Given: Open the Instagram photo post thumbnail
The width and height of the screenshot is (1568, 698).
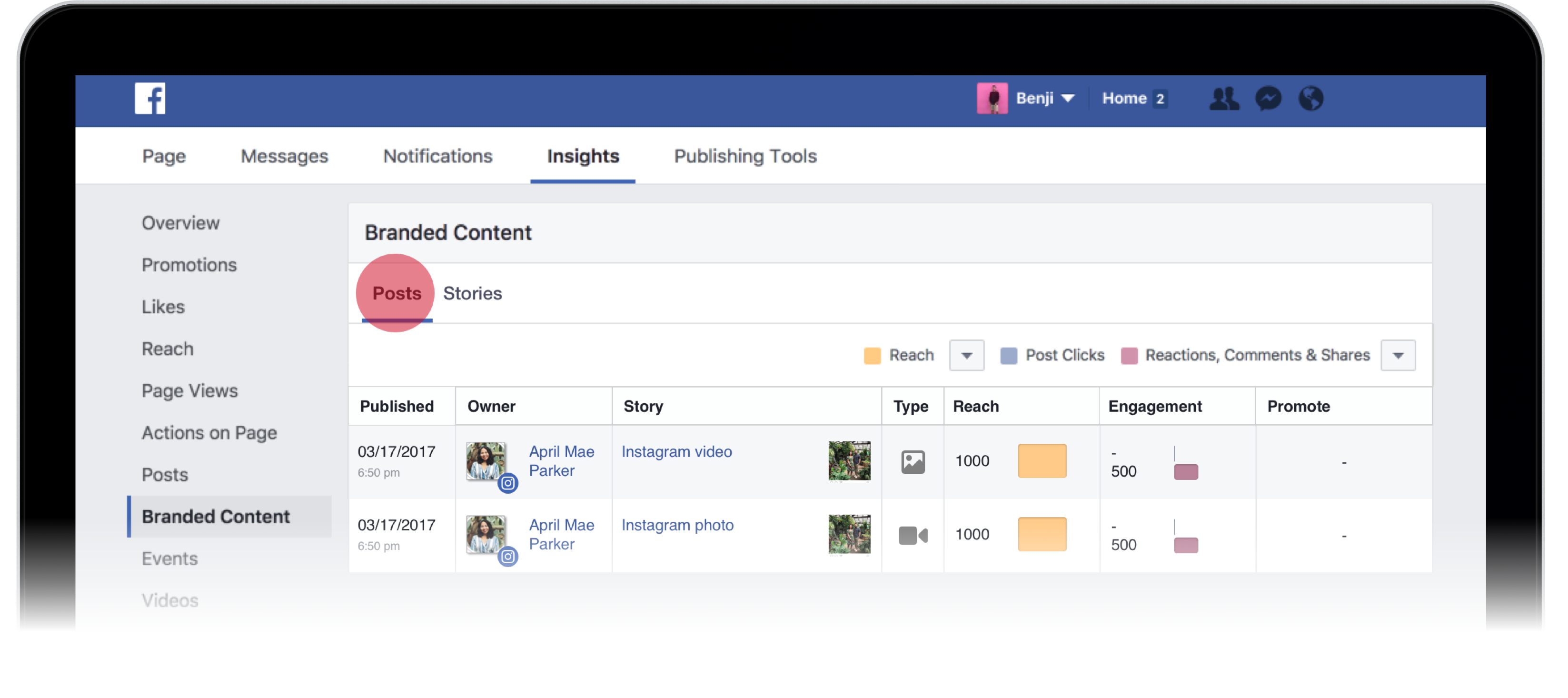Looking at the screenshot, I should click(x=849, y=534).
